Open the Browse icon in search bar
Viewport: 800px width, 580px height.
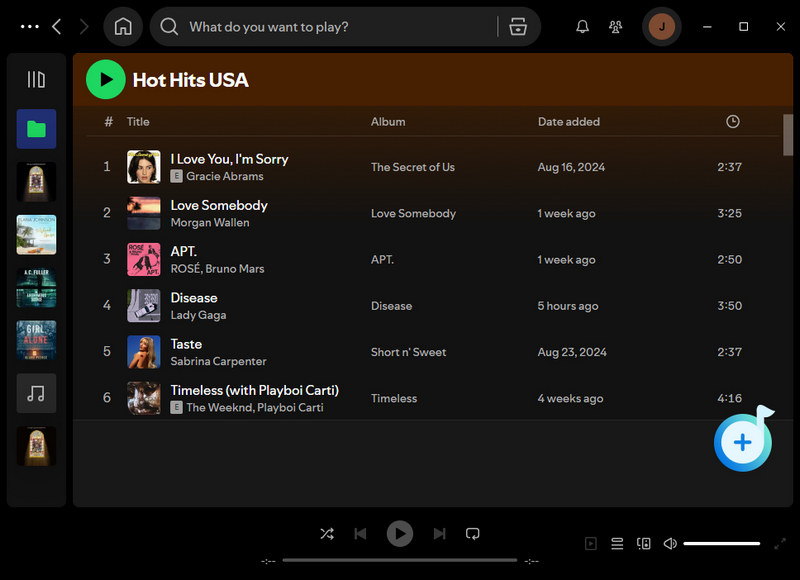click(x=518, y=27)
